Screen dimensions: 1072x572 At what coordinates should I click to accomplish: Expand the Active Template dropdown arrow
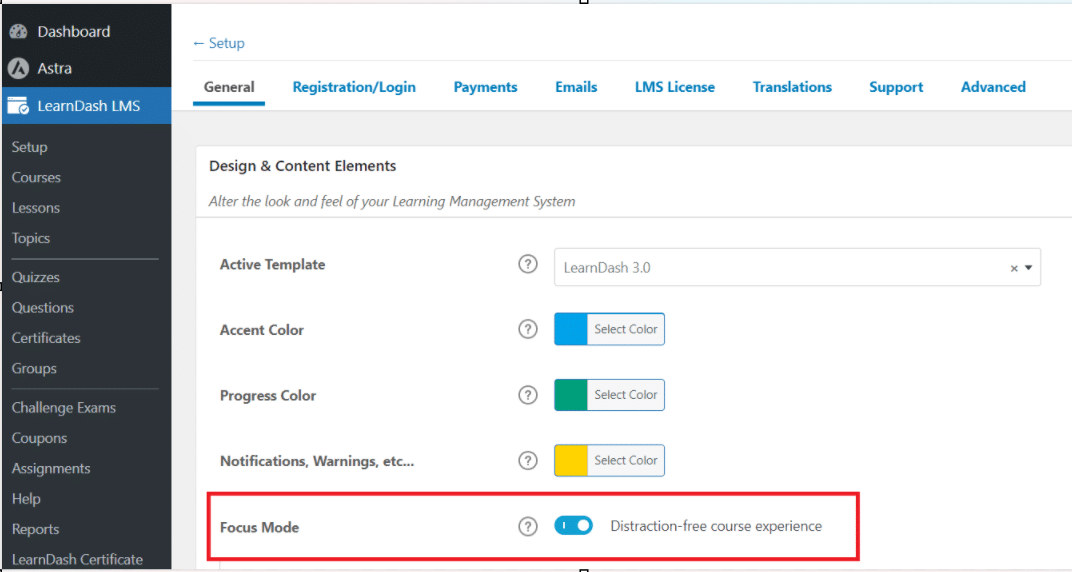coord(1028,268)
